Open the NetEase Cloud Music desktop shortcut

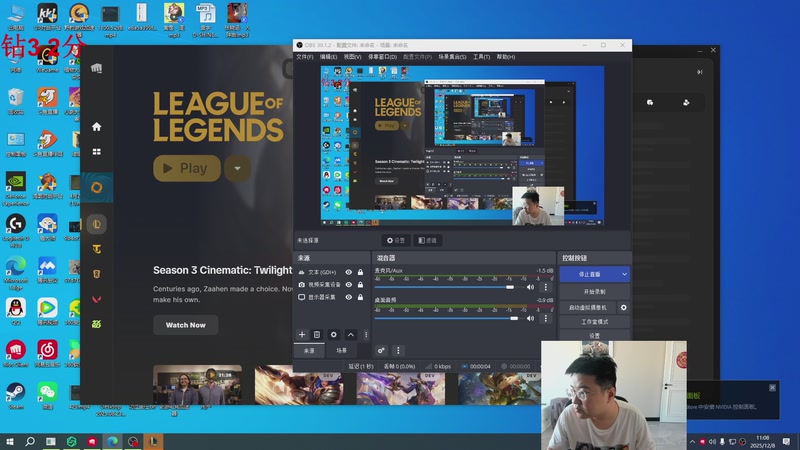click(x=47, y=354)
